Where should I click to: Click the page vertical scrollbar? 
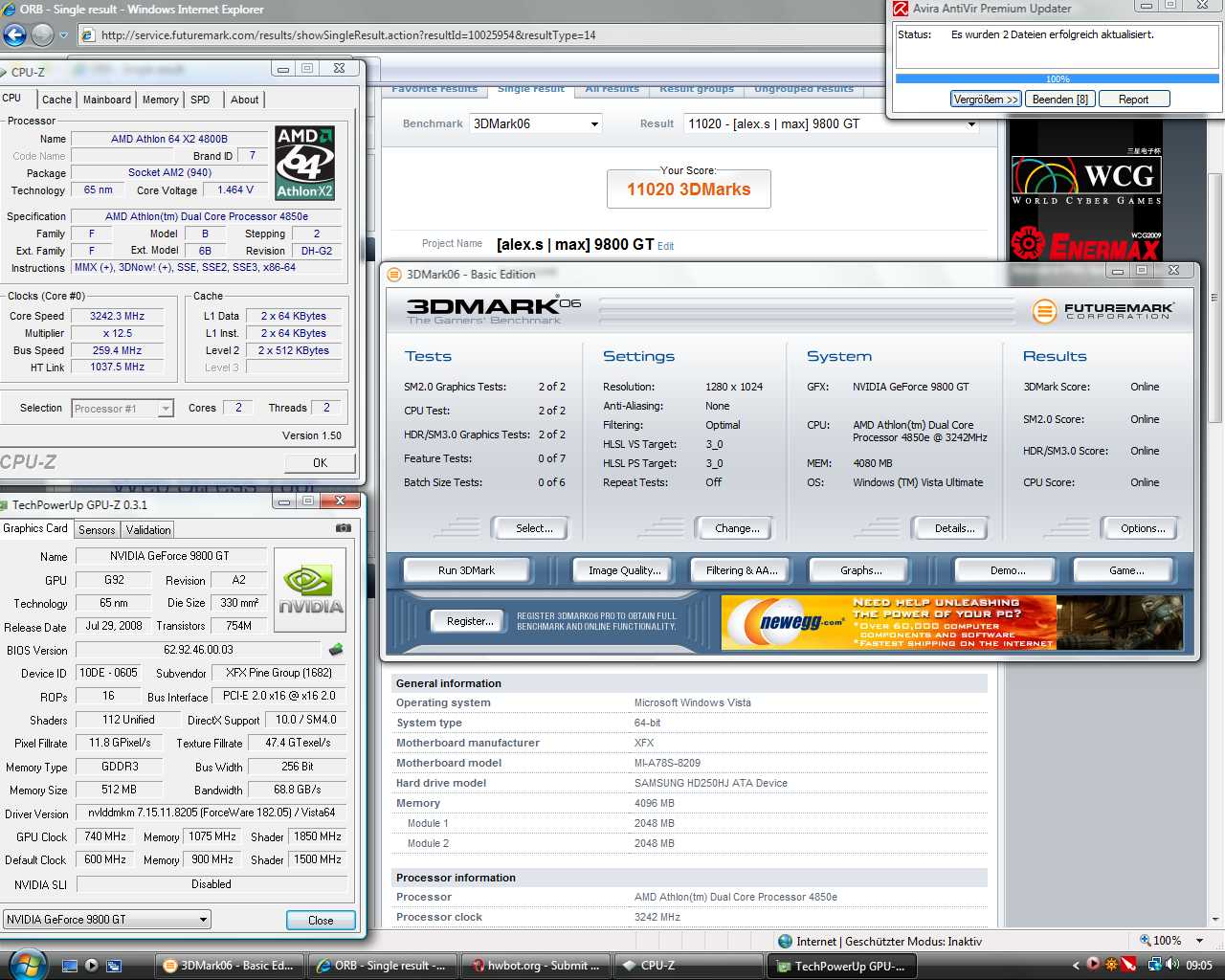1214,297
